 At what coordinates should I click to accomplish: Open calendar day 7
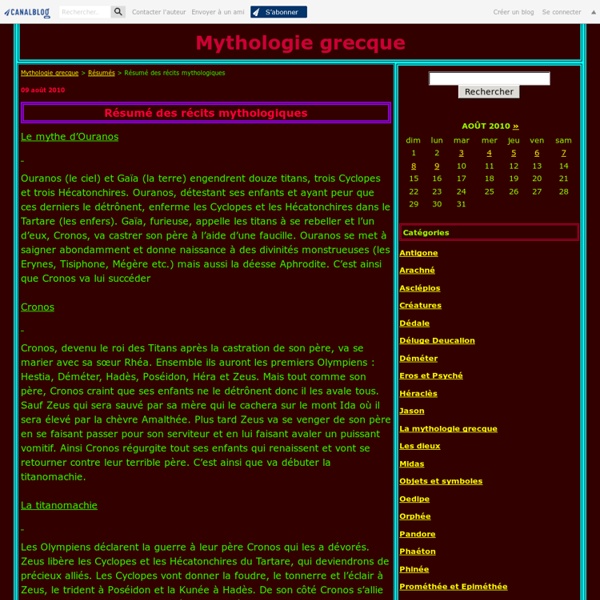pos(563,153)
